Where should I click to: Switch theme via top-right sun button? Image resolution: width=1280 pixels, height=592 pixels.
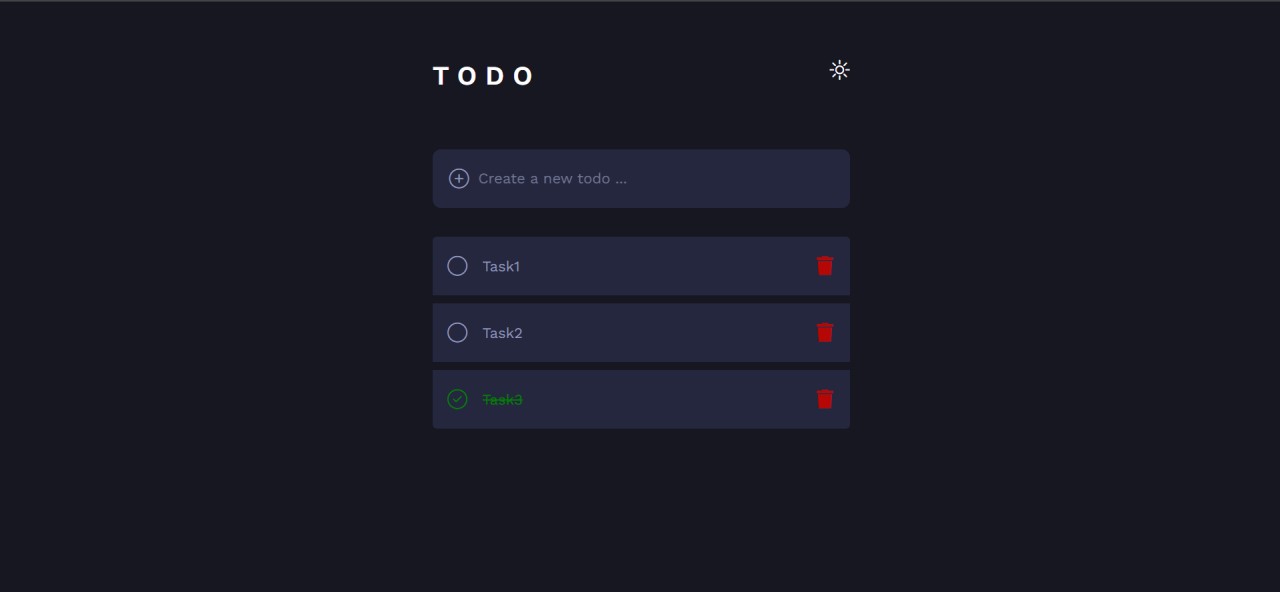[840, 70]
